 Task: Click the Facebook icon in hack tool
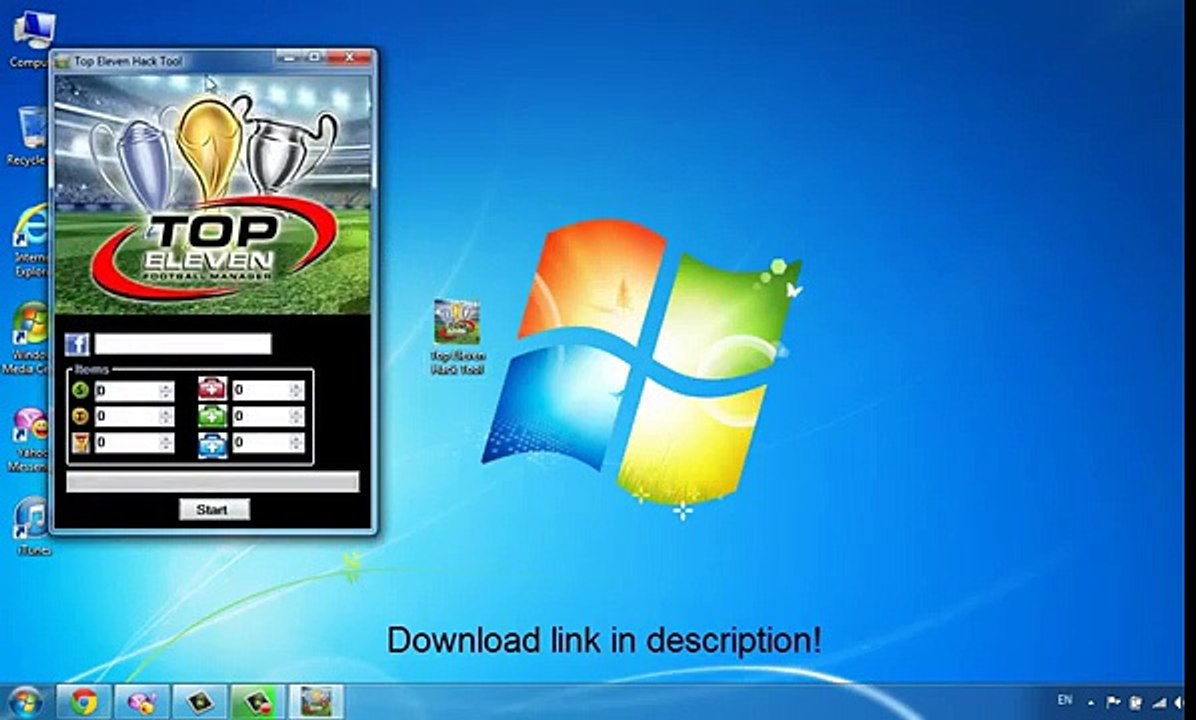tap(77, 344)
